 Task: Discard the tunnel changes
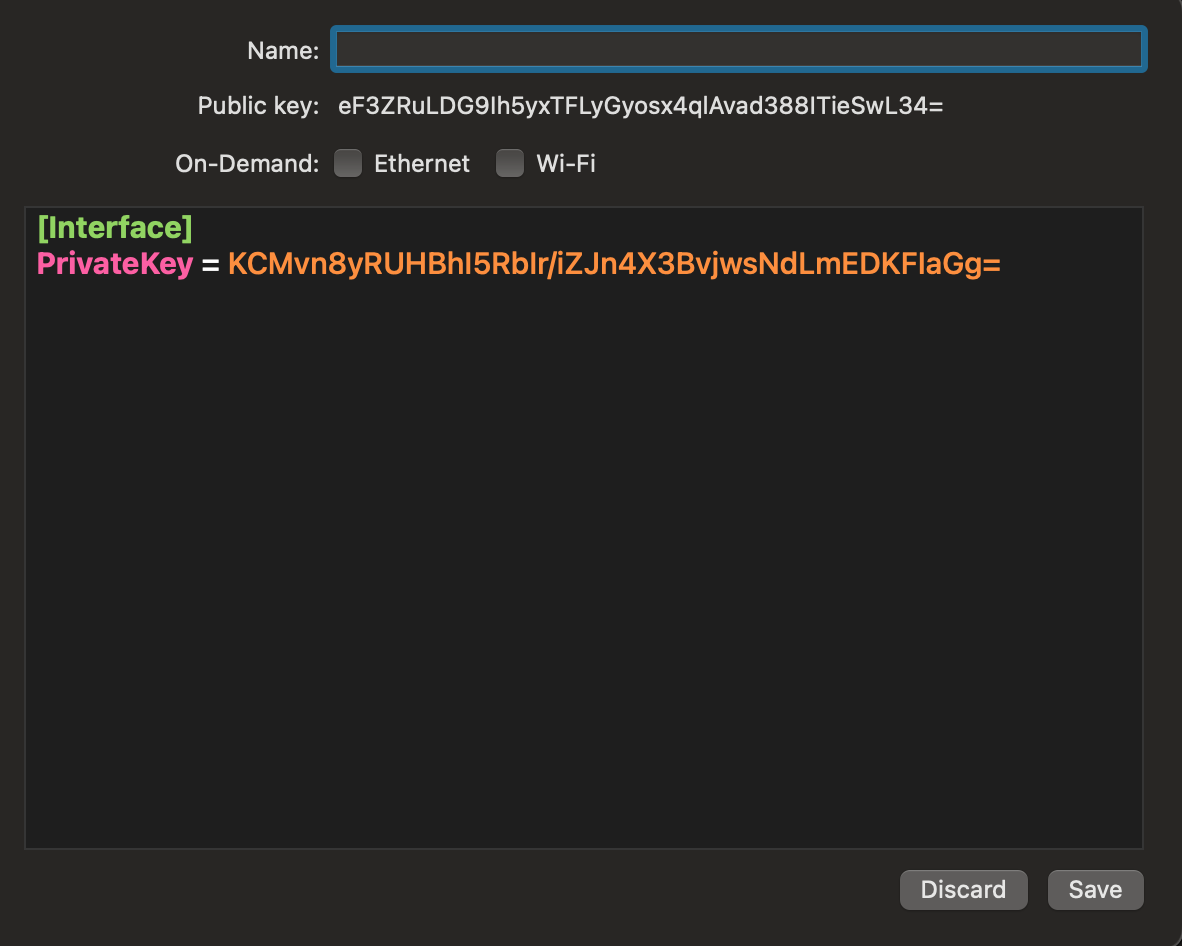pyautogui.click(x=963, y=889)
